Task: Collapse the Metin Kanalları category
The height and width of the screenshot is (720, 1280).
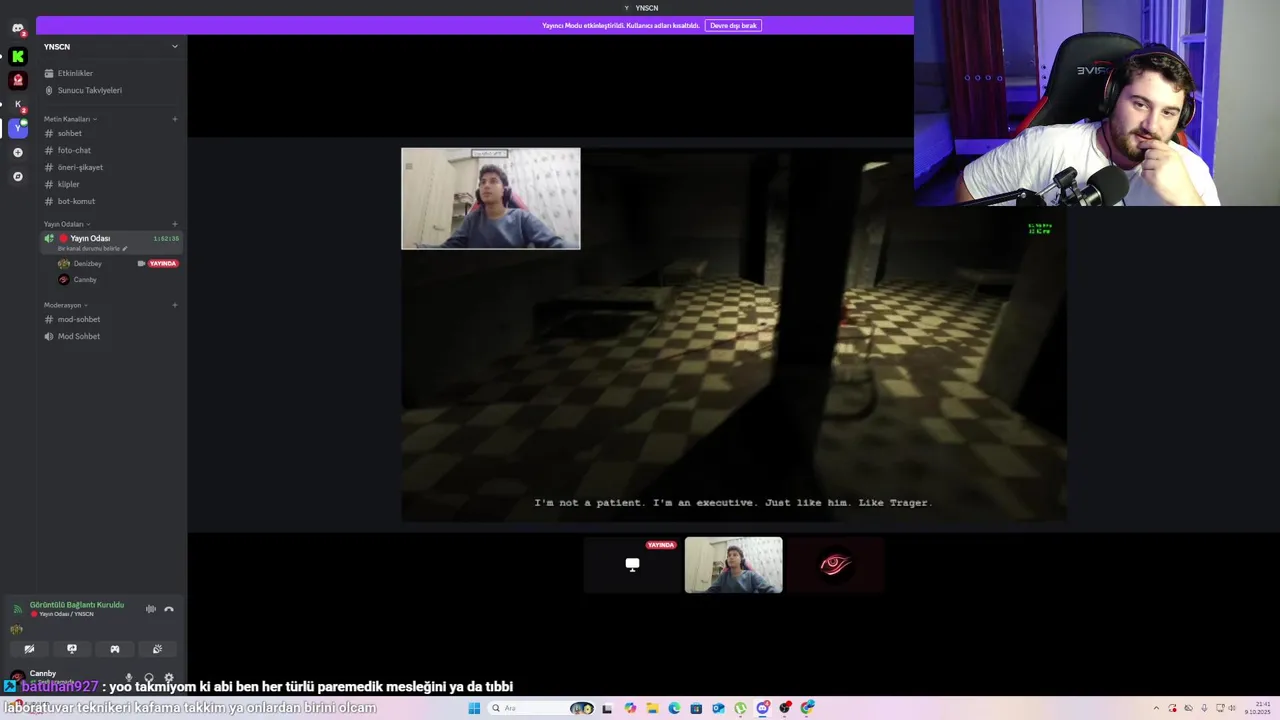Action: (x=69, y=119)
